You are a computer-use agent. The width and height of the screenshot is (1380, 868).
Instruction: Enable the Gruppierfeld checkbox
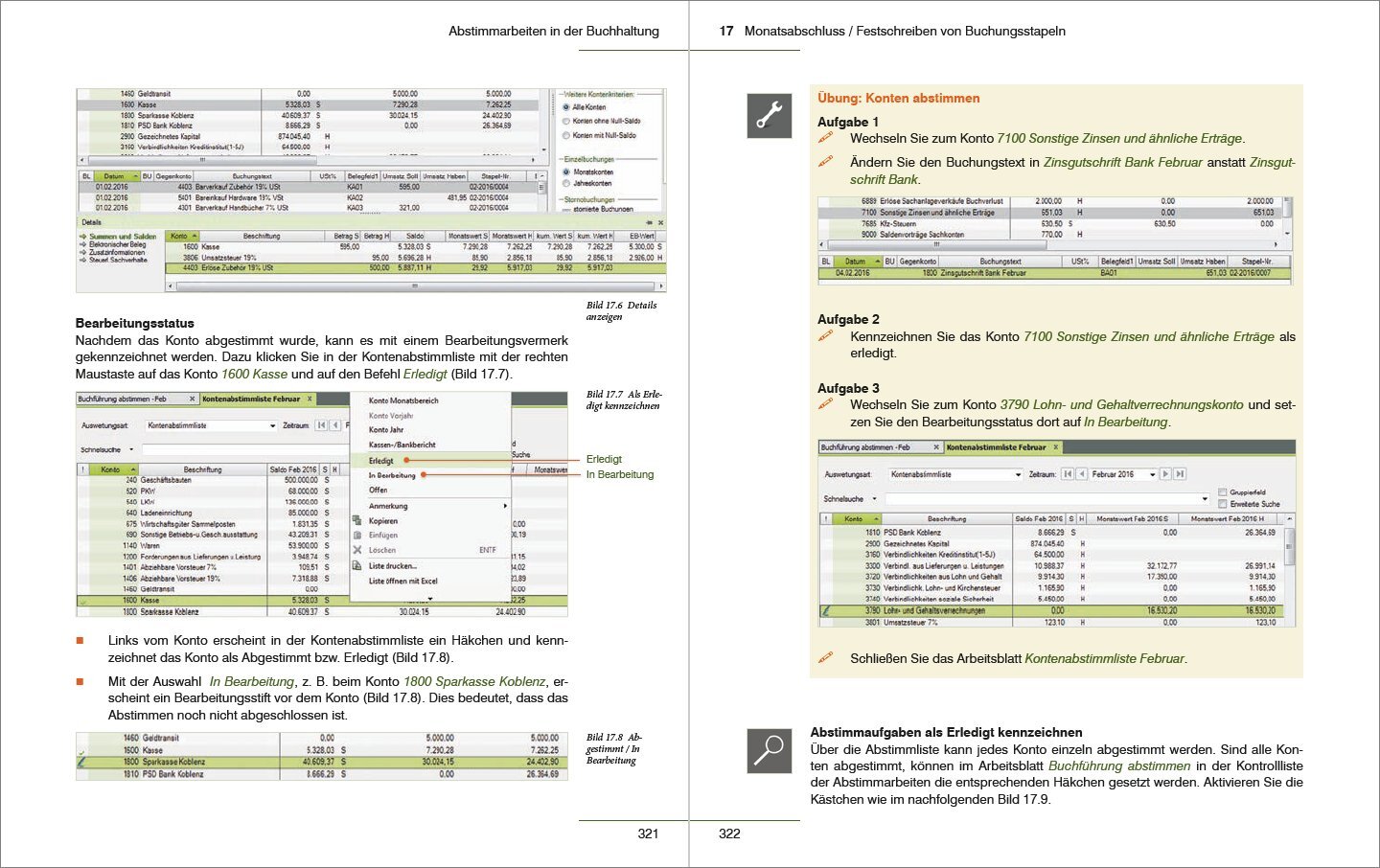1222,492
